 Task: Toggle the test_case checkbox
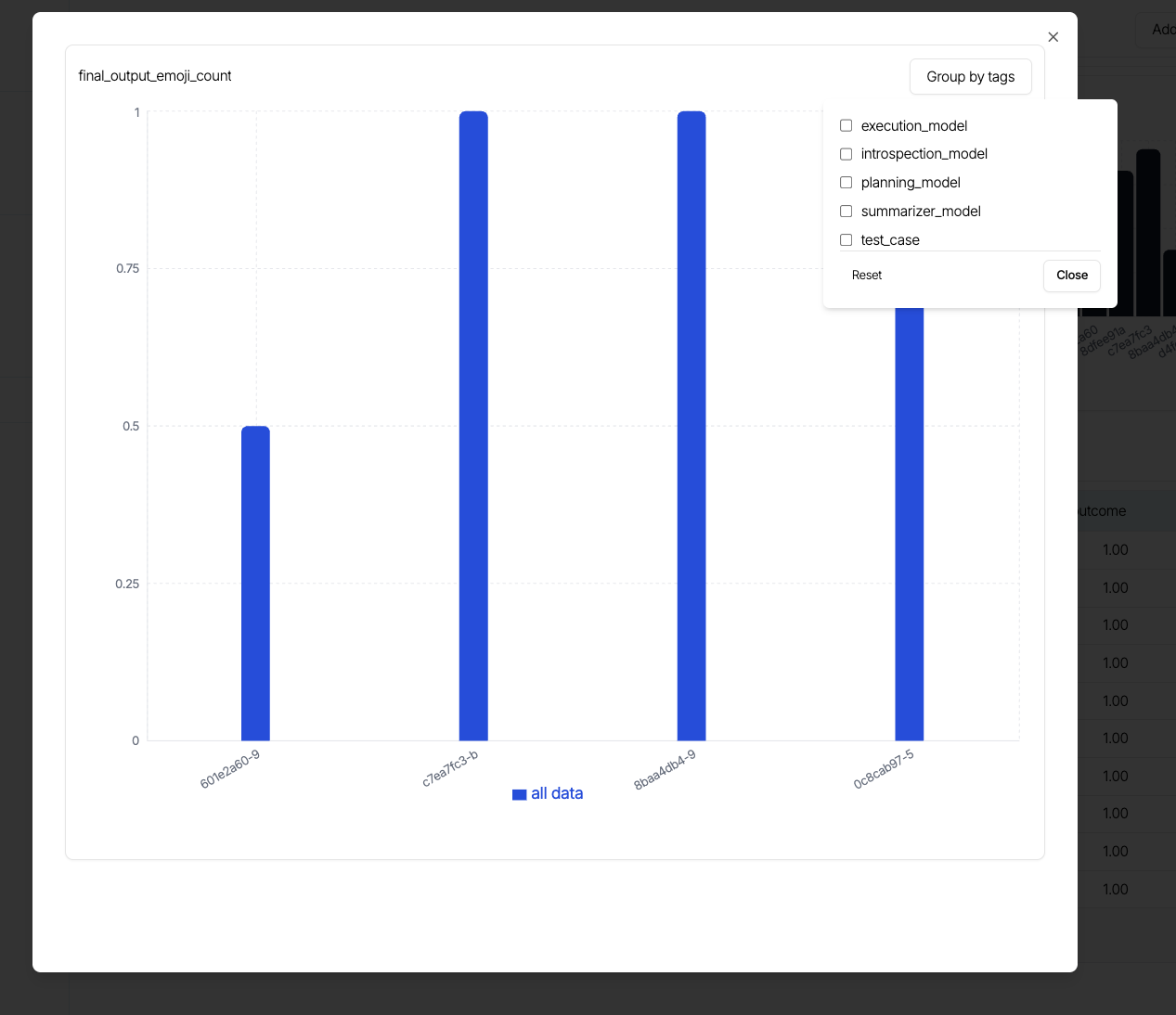click(846, 240)
